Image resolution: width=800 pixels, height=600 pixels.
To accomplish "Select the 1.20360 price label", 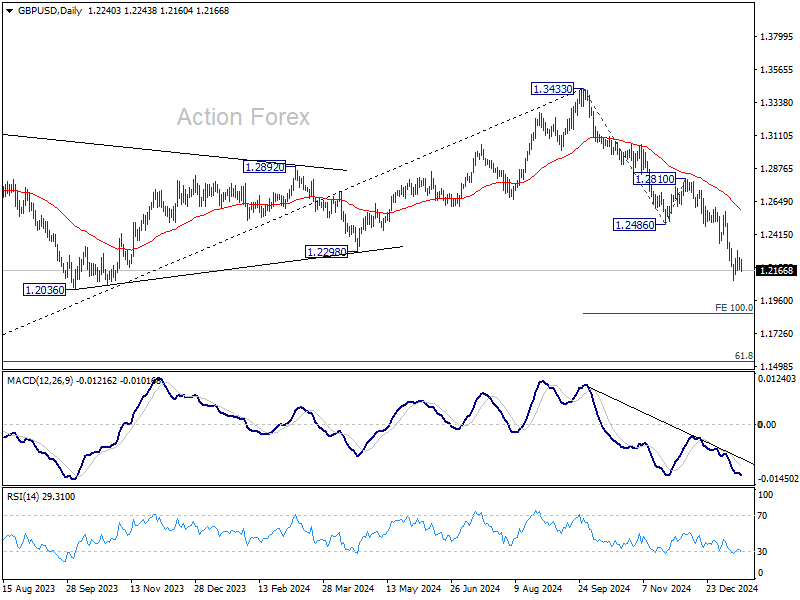I will pyautogui.click(x=45, y=290).
